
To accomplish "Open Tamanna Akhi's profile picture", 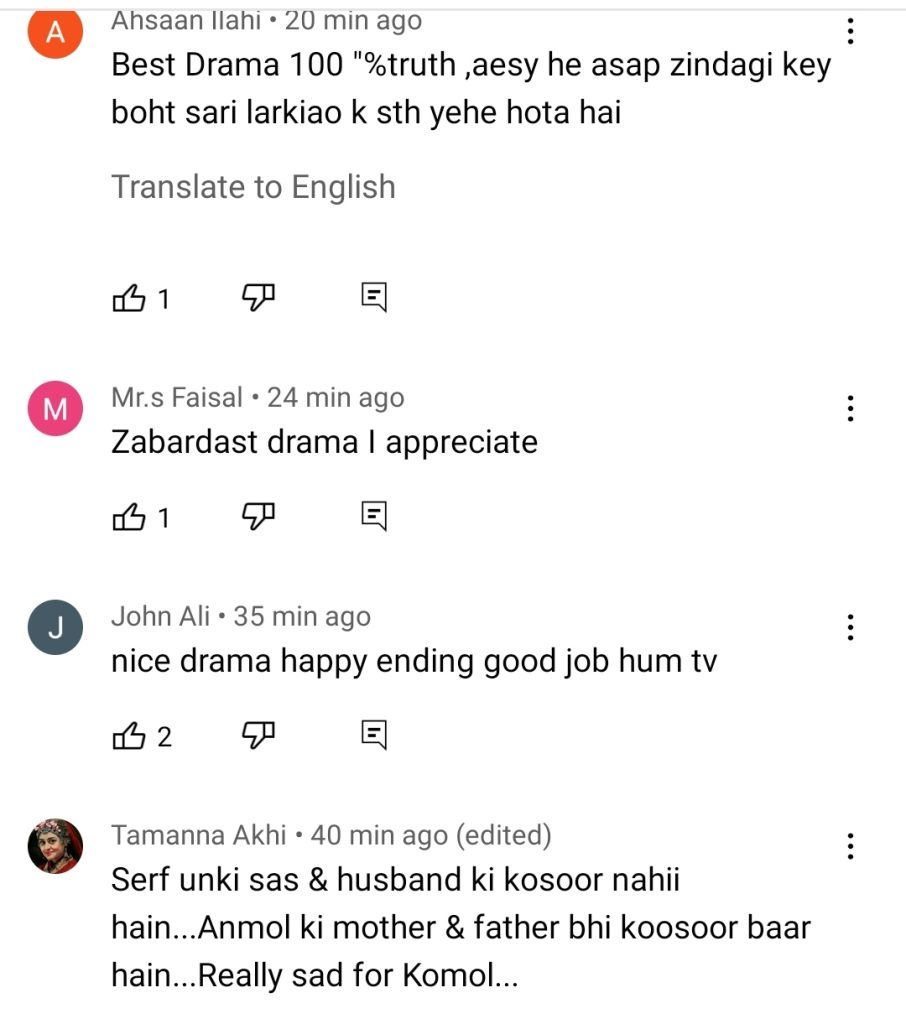I will (x=56, y=846).
